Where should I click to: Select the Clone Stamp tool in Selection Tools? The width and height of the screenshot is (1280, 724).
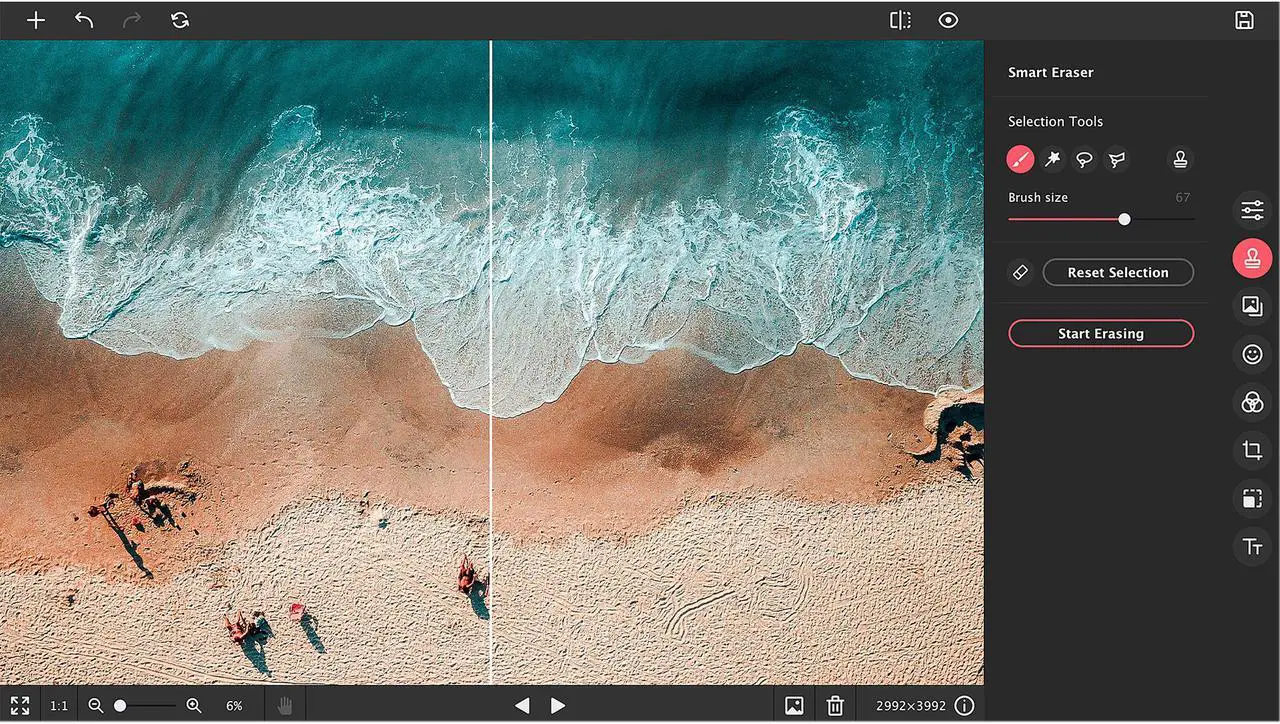coord(1180,159)
